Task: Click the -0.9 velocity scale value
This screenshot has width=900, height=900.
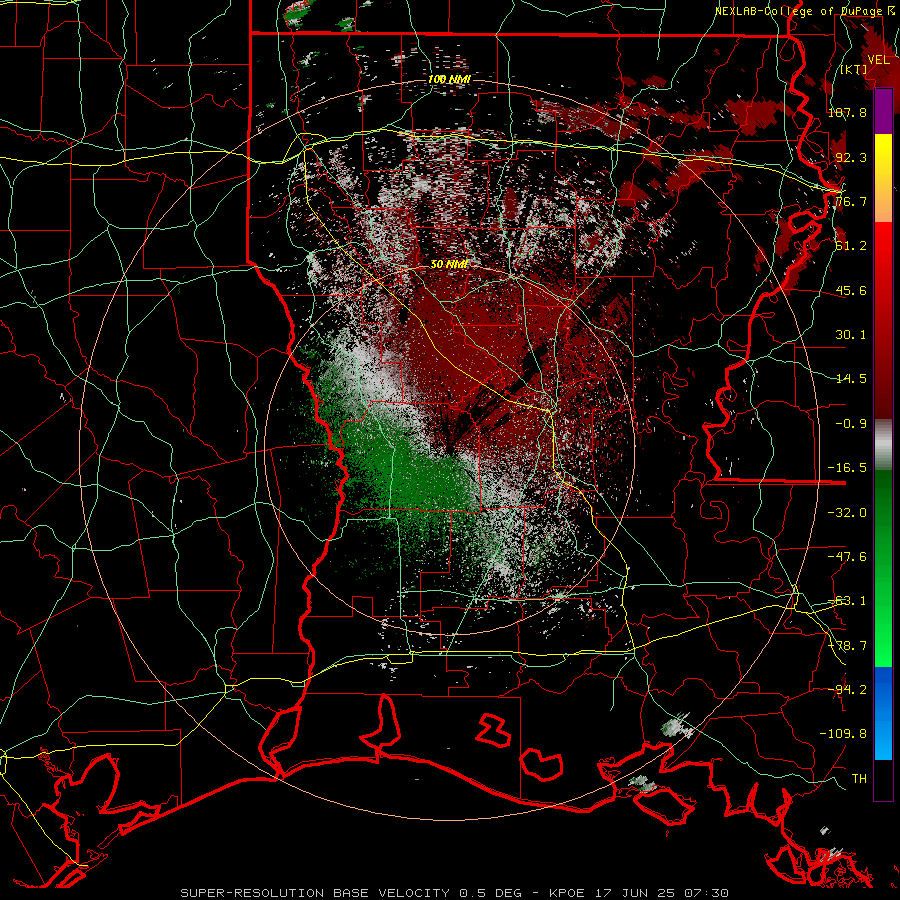Action: pos(851,424)
